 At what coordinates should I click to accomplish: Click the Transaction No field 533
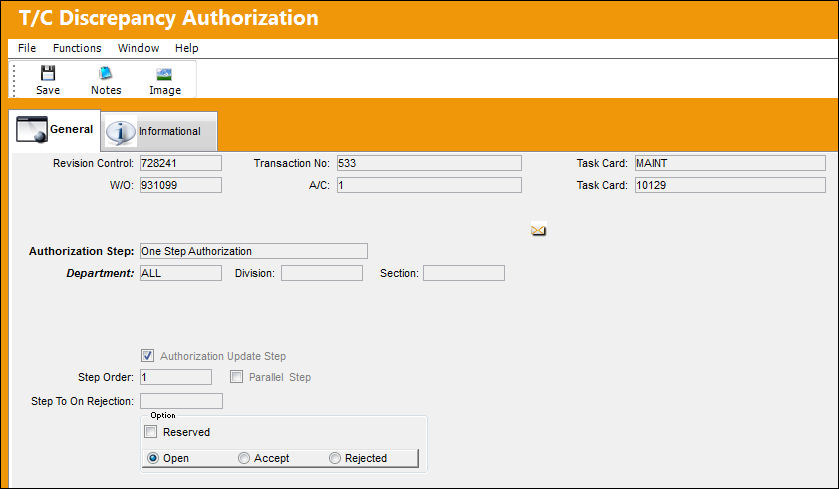(x=429, y=163)
